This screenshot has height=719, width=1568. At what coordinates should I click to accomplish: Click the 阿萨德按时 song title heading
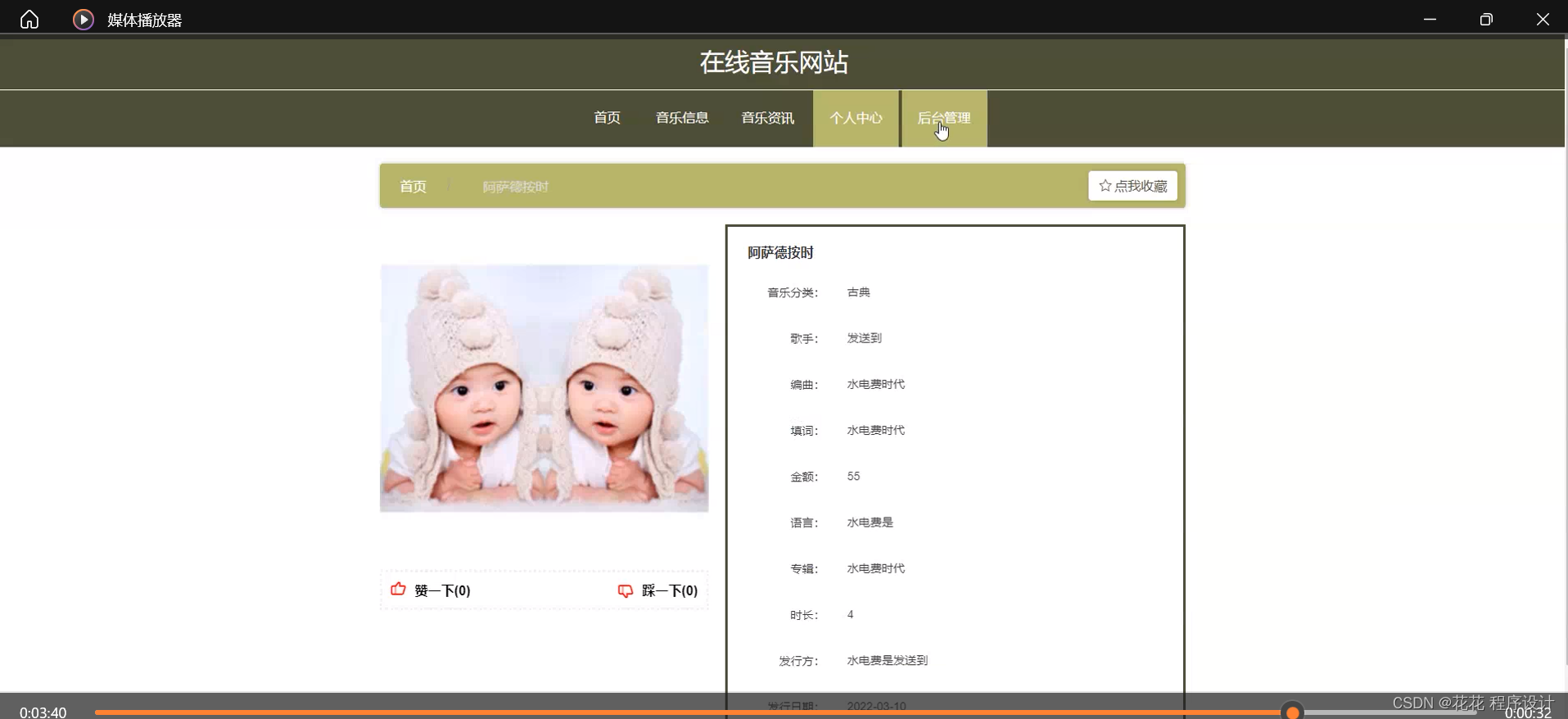(x=780, y=253)
